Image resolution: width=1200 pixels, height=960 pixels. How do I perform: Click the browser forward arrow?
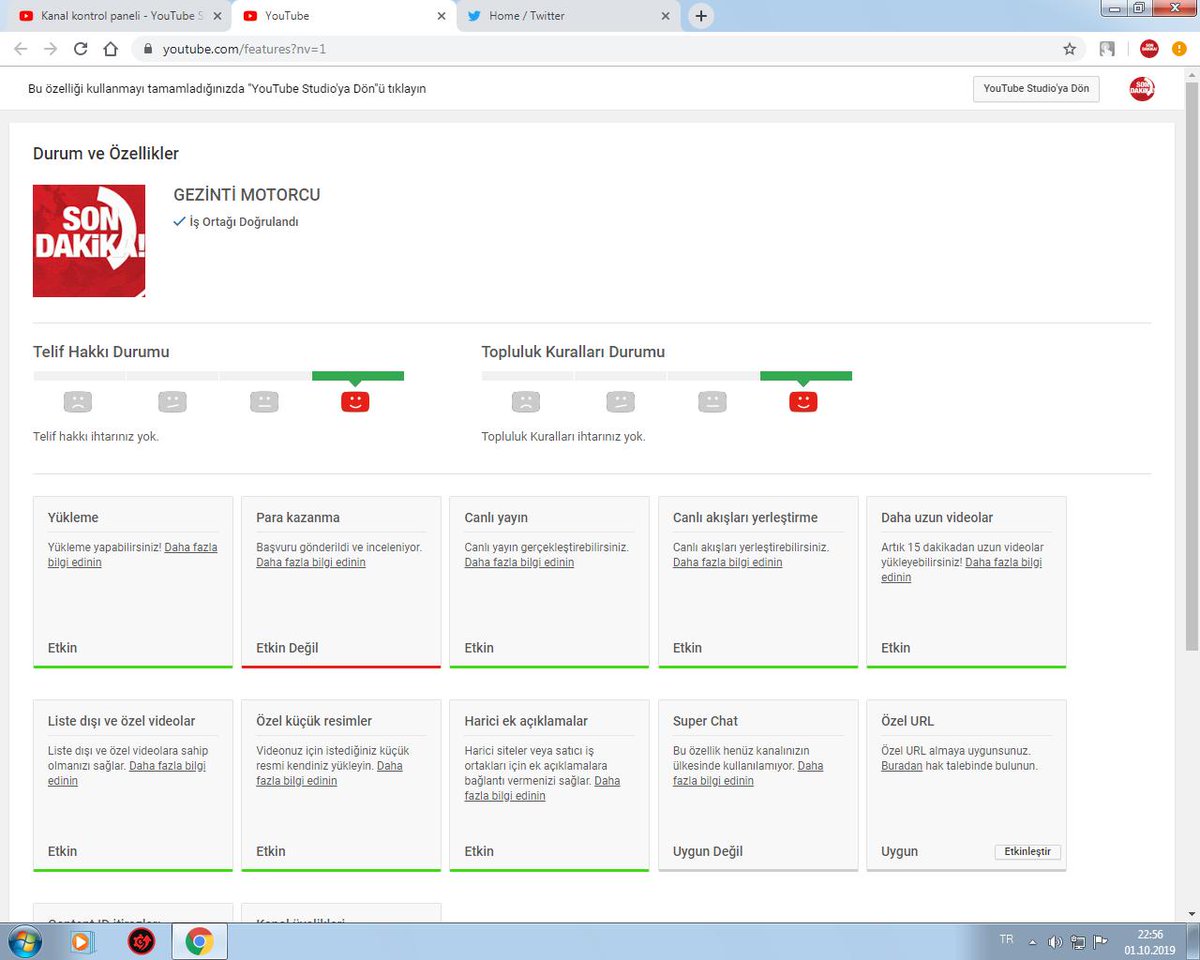[50, 48]
